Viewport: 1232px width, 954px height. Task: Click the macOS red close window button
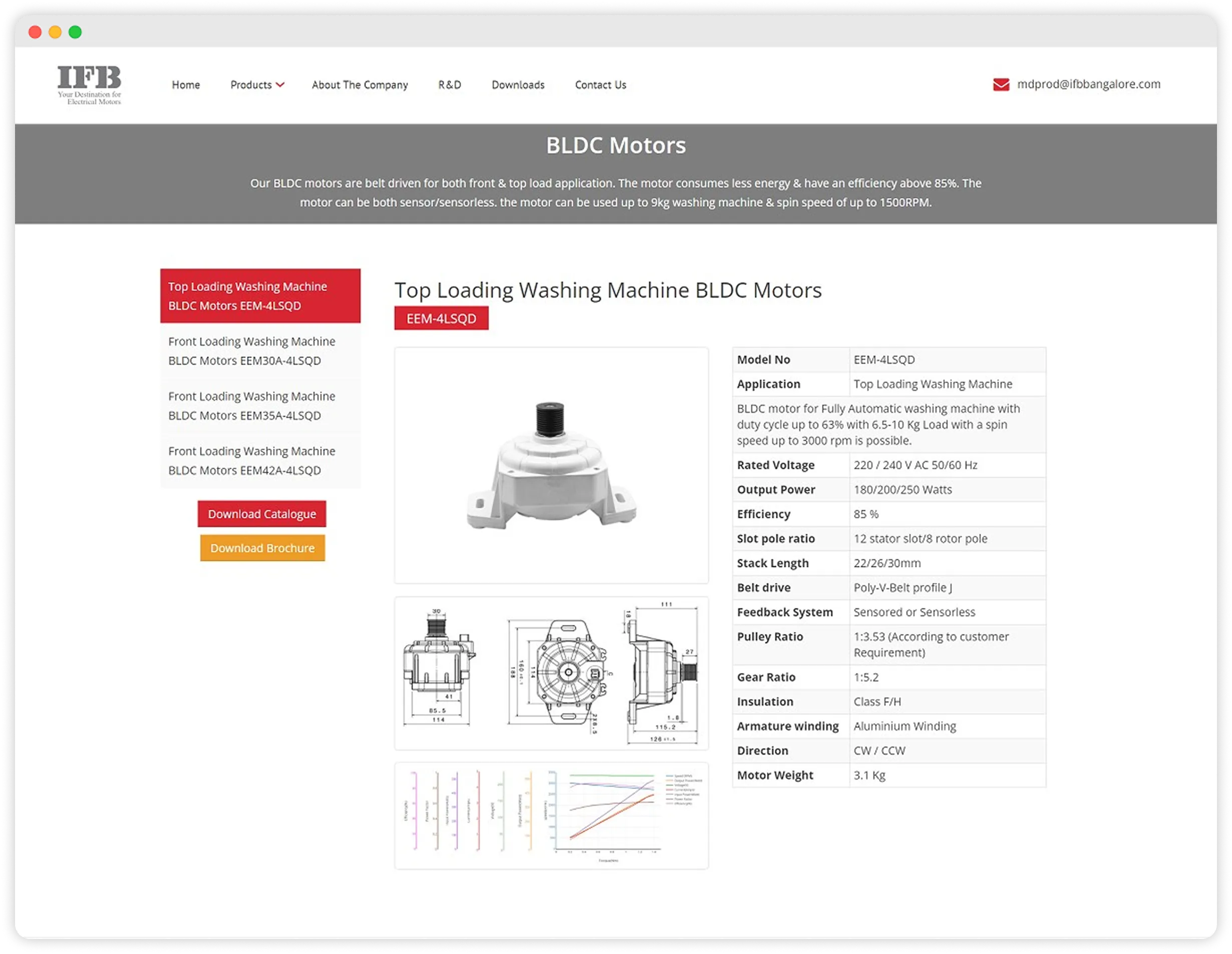(35, 32)
